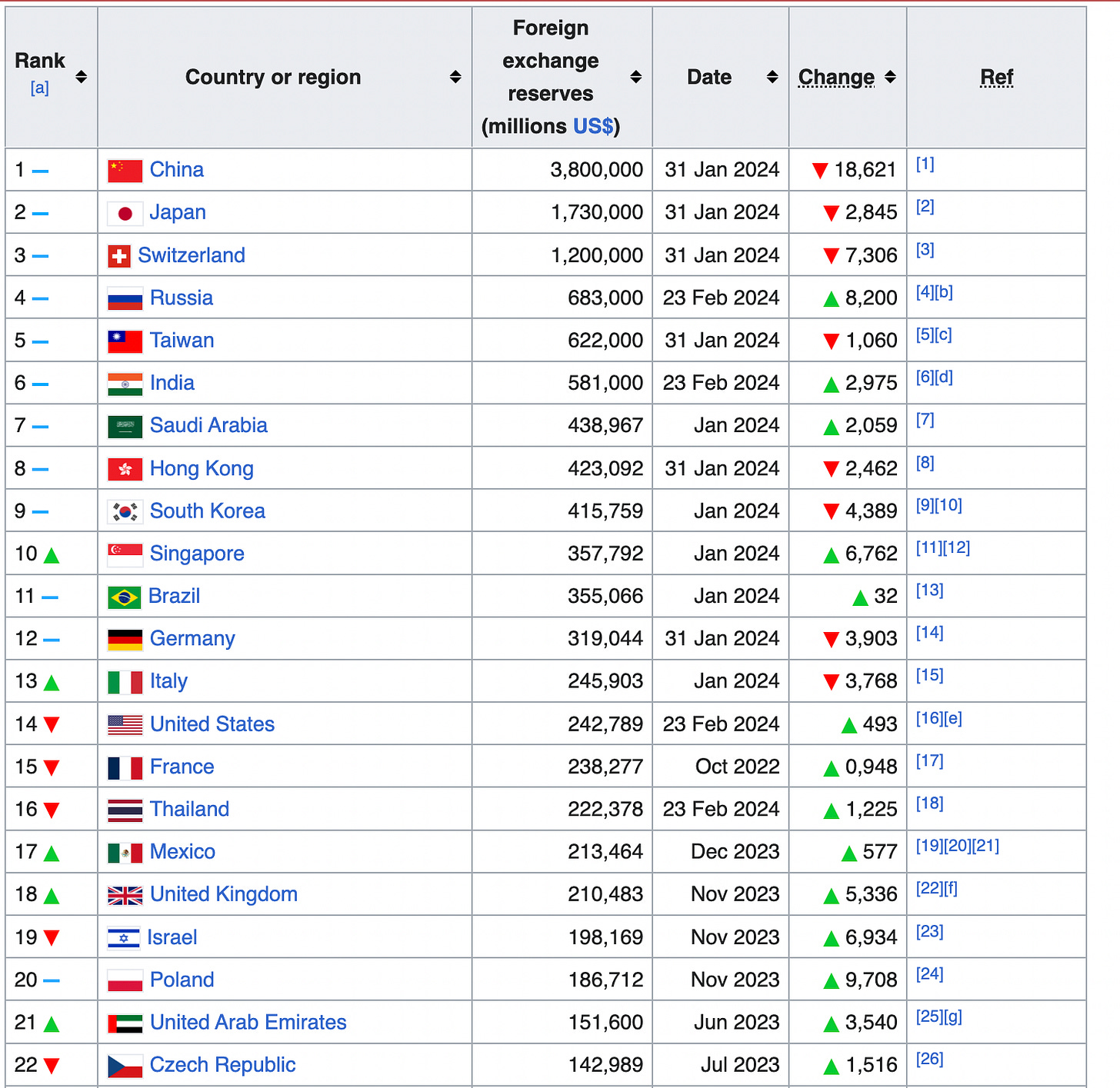Open the Thailand country link
The image size is (1120, 1088).
point(190,809)
